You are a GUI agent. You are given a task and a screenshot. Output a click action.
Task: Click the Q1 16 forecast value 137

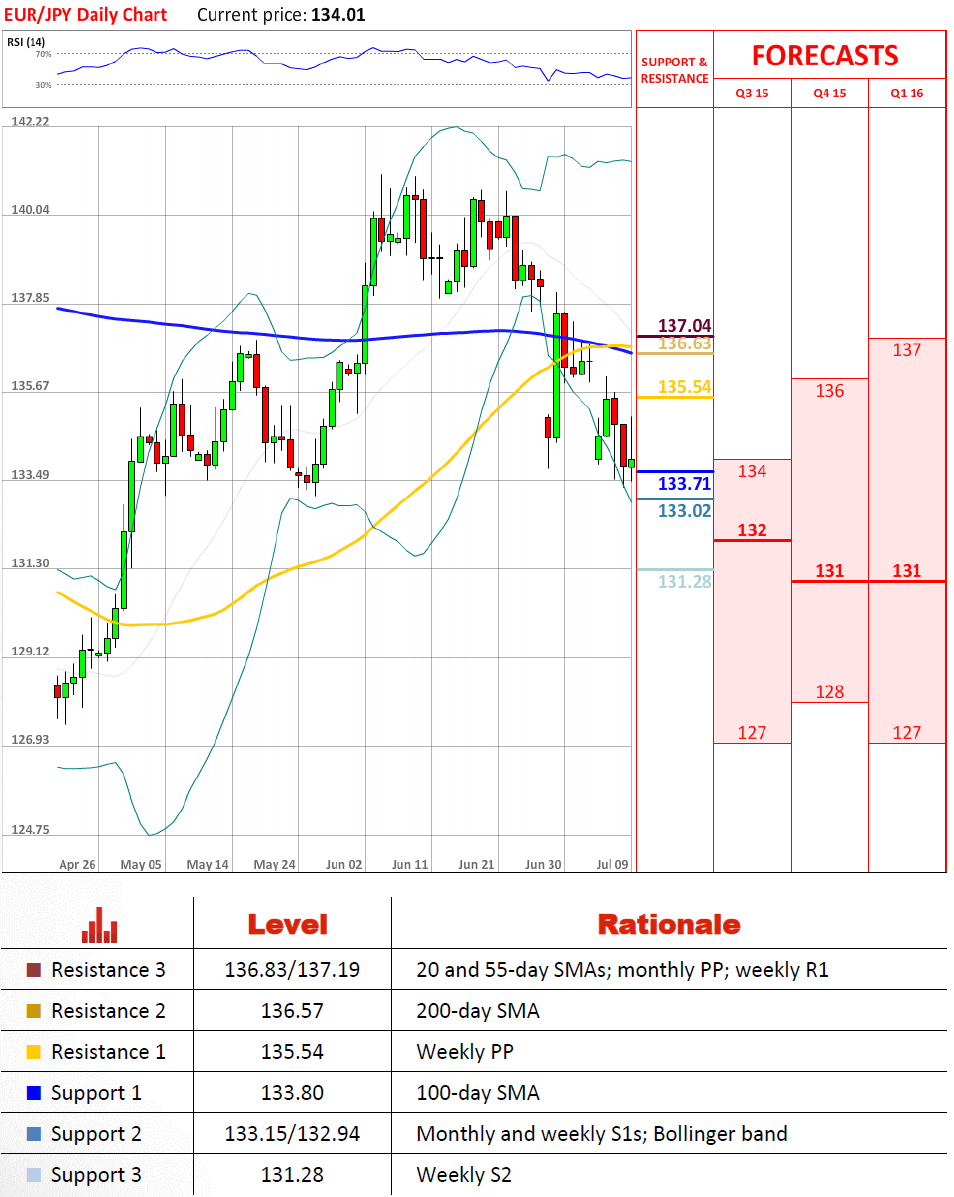[907, 350]
